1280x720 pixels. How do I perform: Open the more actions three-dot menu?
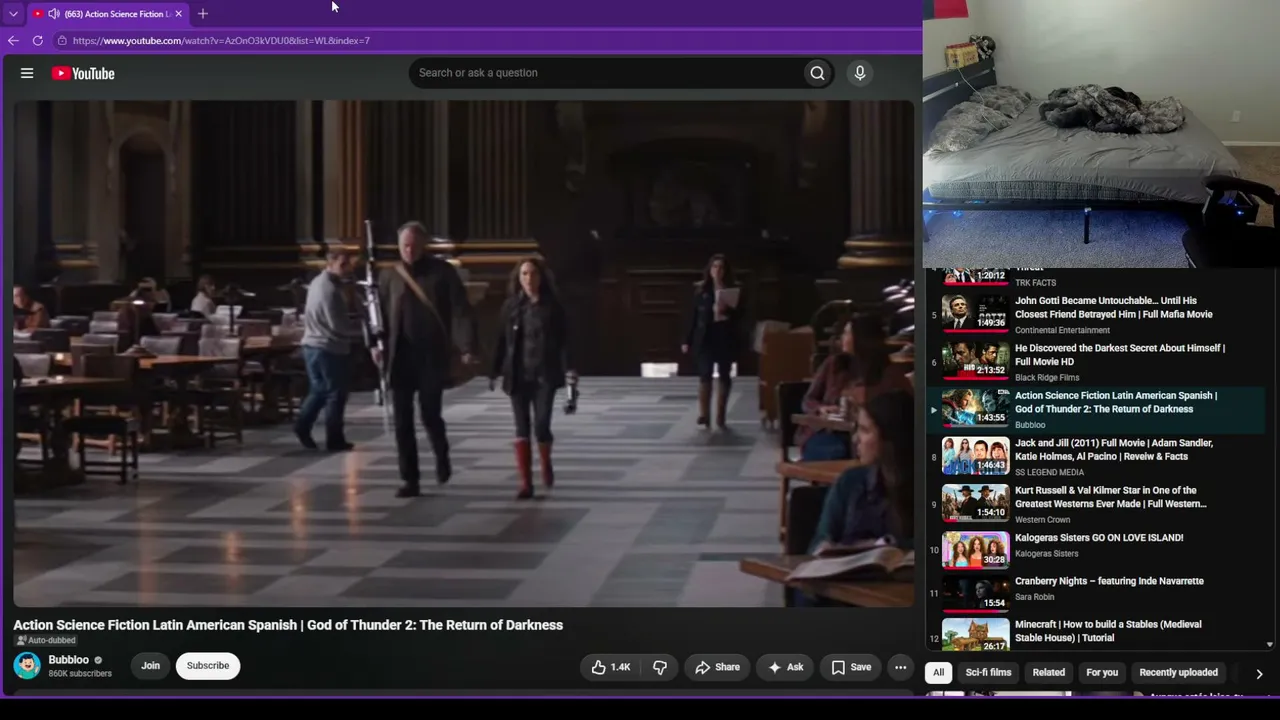tap(901, 667)
